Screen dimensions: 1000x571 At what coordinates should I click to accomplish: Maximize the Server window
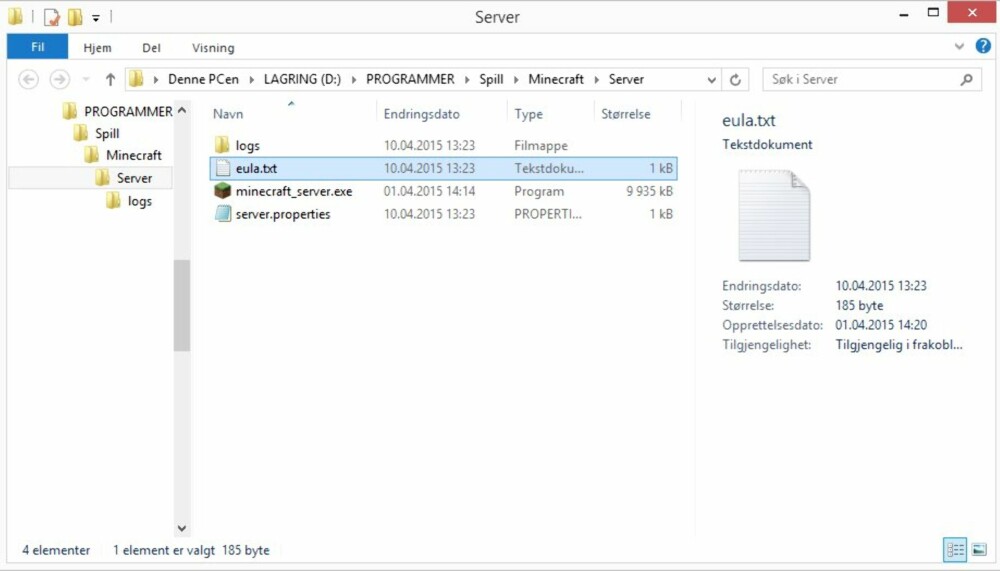point(933,13)
